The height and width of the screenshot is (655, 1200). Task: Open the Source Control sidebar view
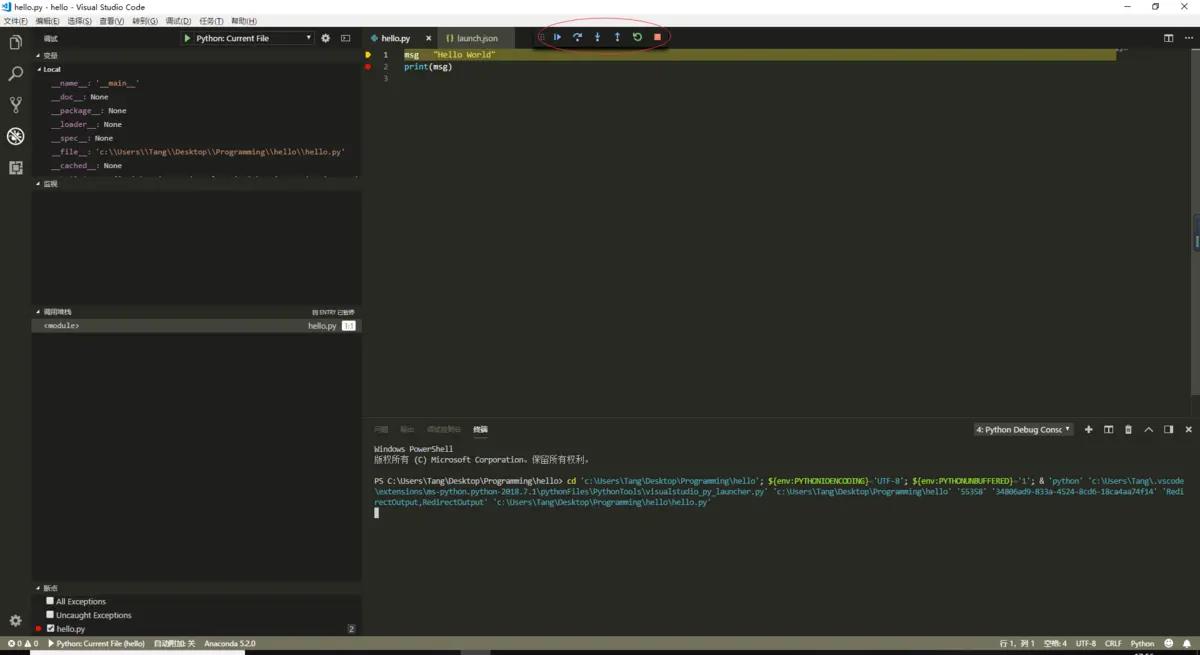15,105
